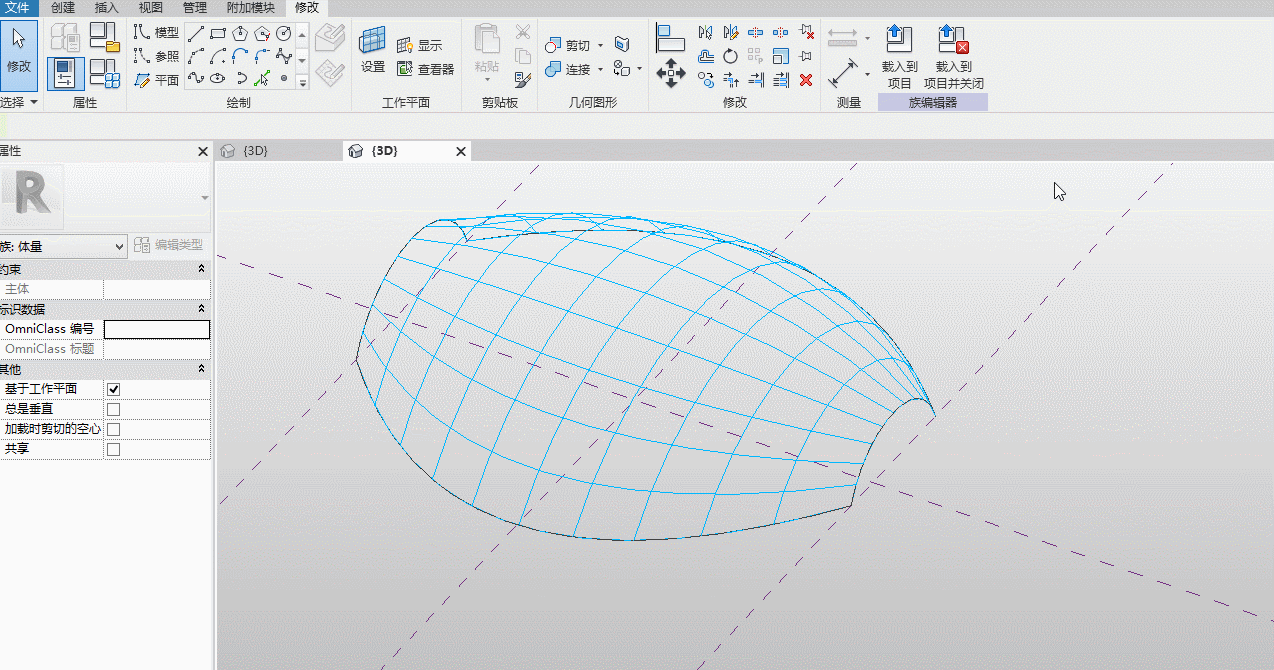Viewport: 1274px width, 670px height.
Task: Open the 视图 ribbon tab
Action: pos(150,7)
